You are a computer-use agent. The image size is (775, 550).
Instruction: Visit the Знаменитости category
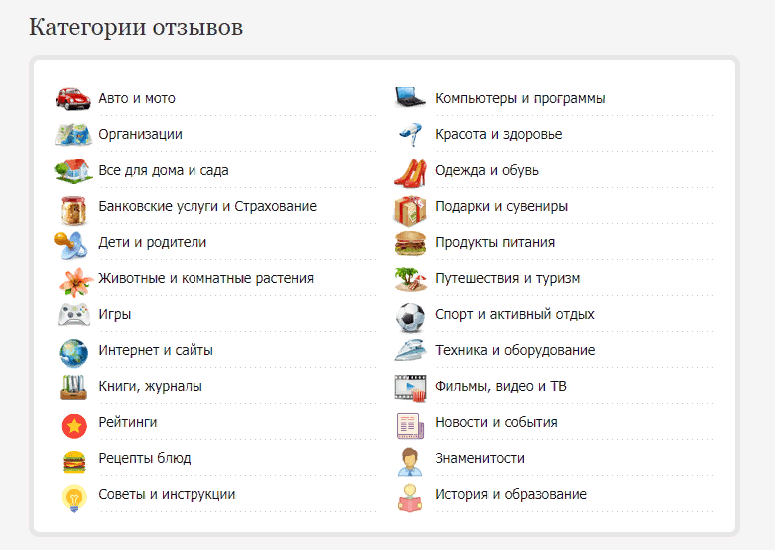click(x=480, y=459)
